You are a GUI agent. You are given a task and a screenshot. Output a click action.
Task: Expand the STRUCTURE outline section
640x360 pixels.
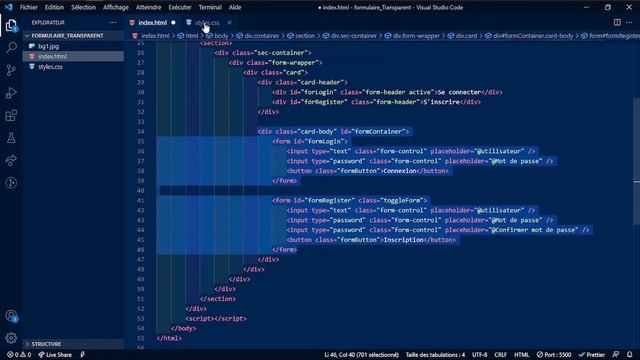73,344
